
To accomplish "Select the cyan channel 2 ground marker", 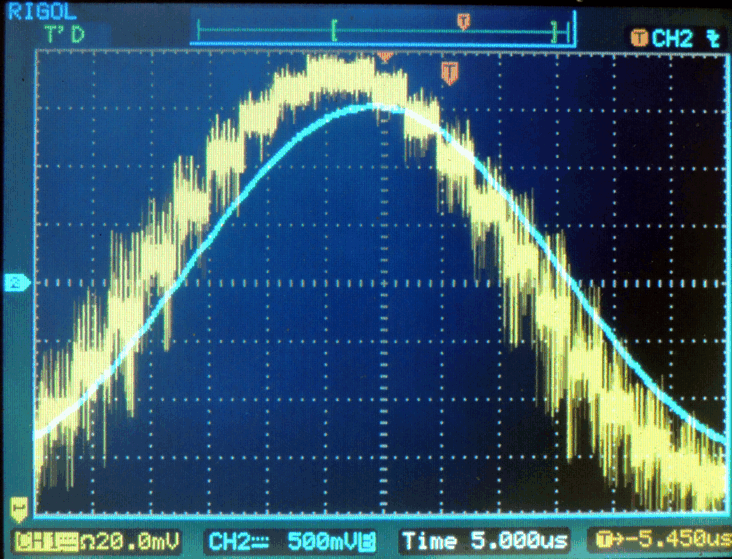I will click(17, 283).
